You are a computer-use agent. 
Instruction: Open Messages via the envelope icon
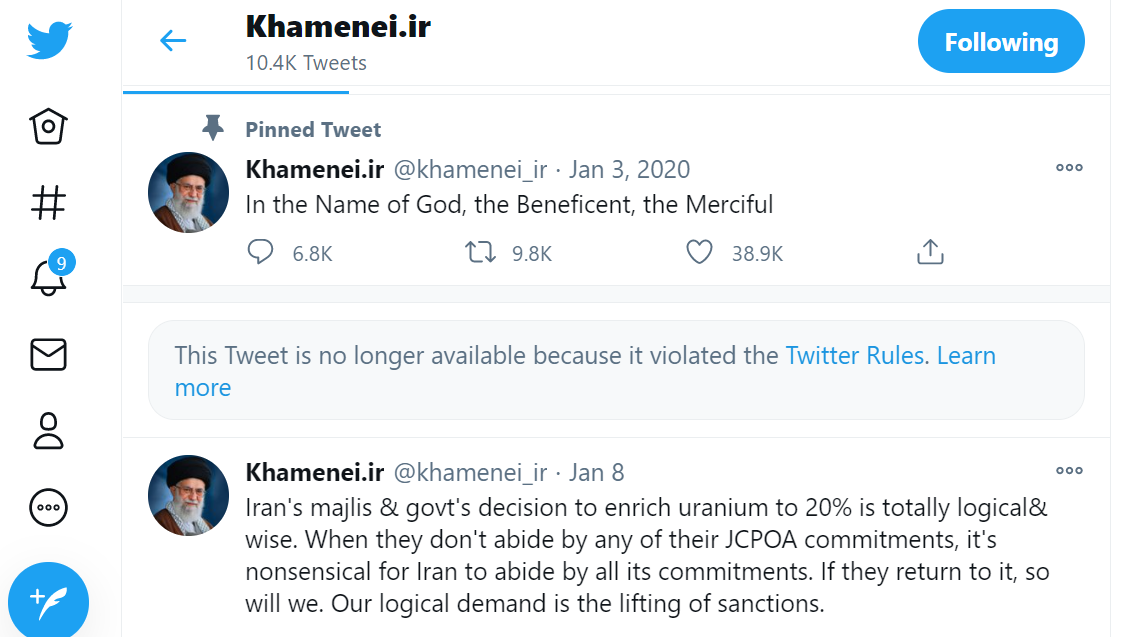pos(48,355)
